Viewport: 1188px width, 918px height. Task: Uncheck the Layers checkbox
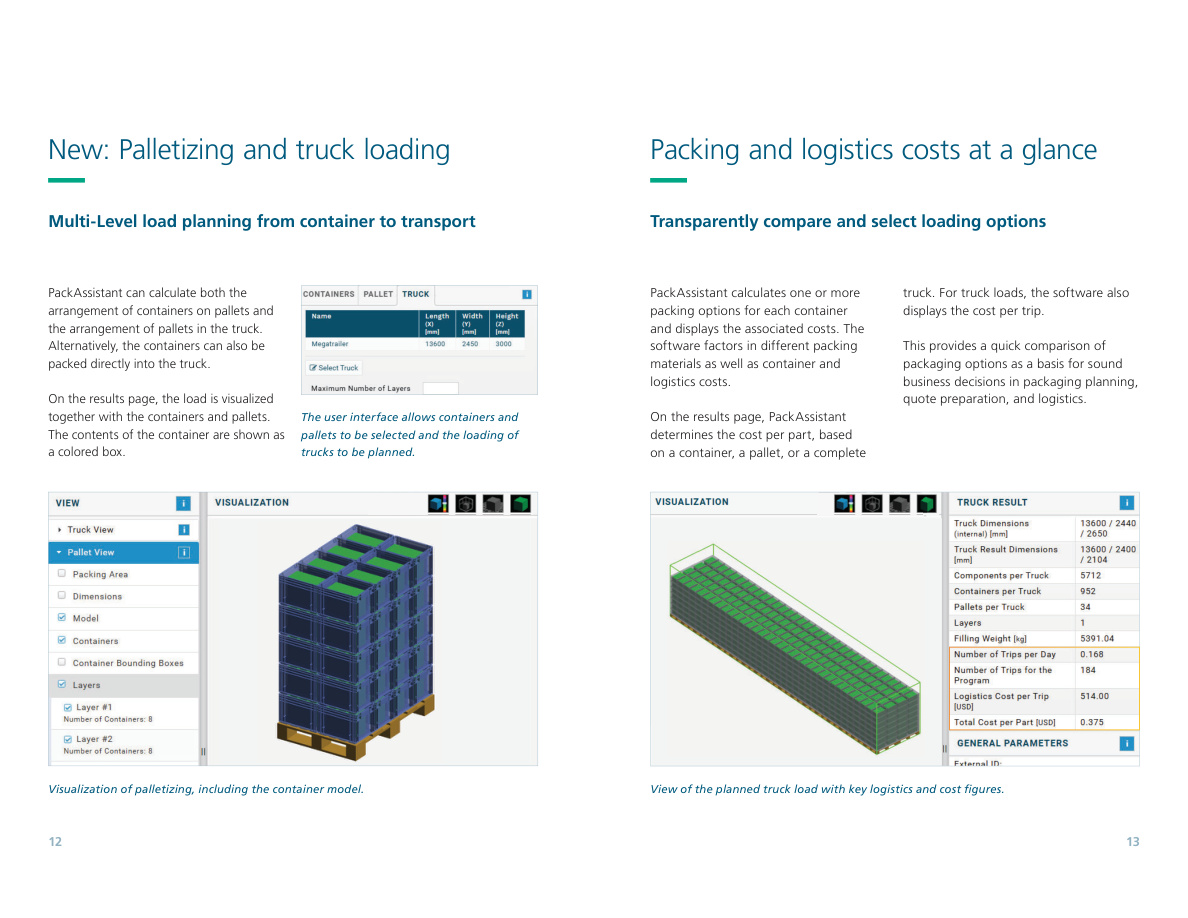point(62,684)
